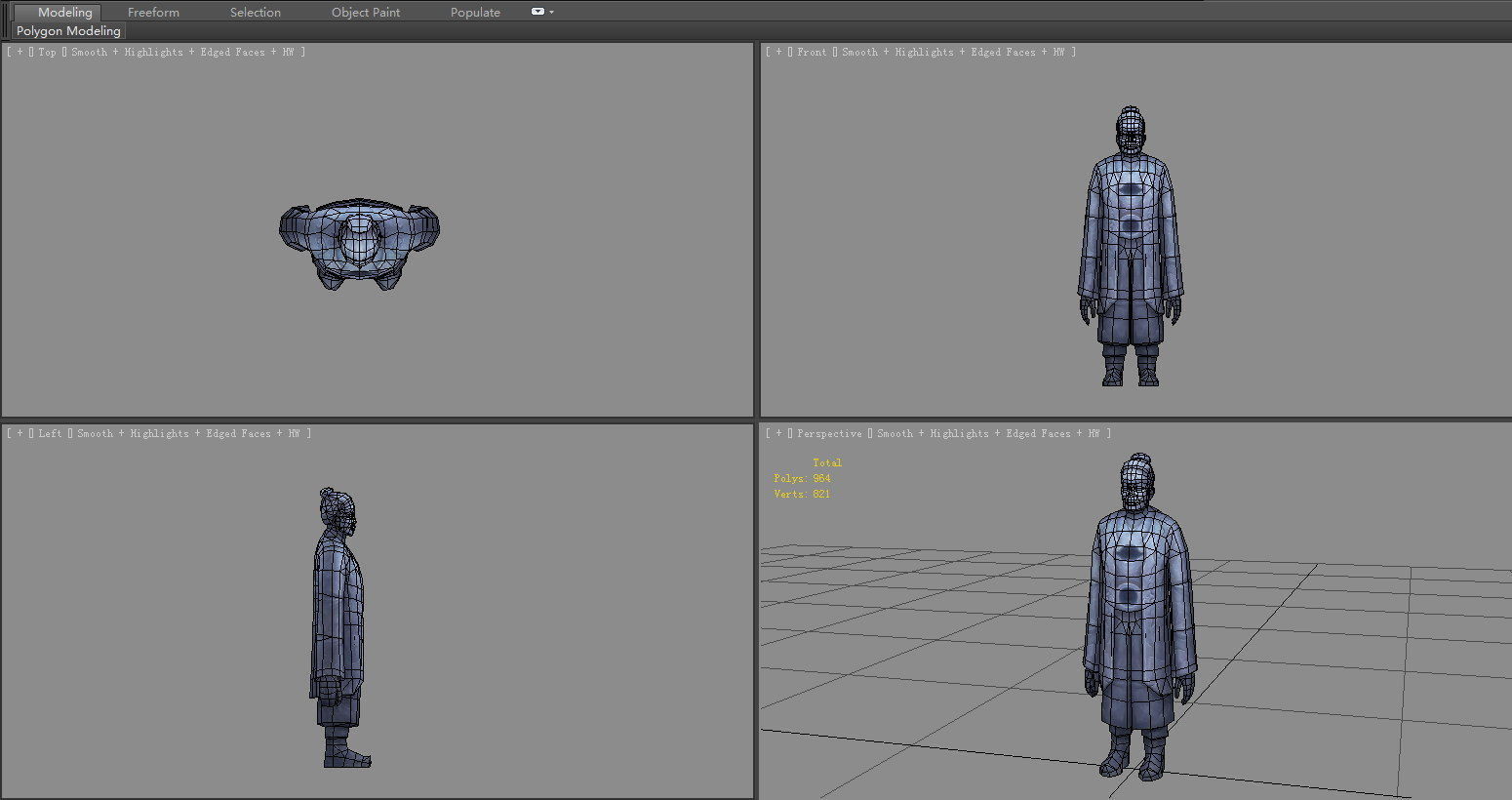Click the yellow Total statistics heading
The image size is (1512, 800).
tap(827, 462)
